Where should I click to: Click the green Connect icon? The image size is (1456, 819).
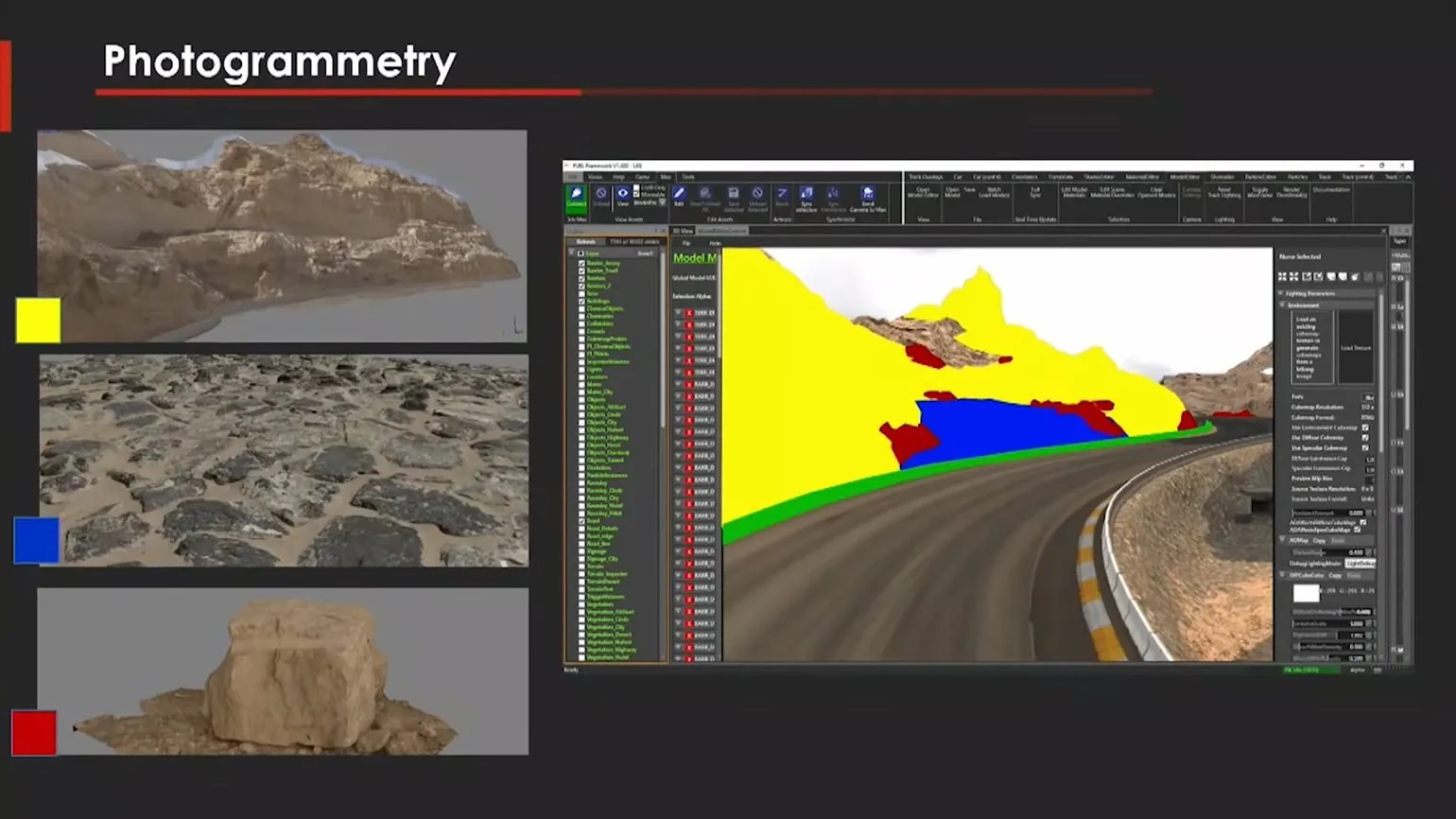[576, 197]
